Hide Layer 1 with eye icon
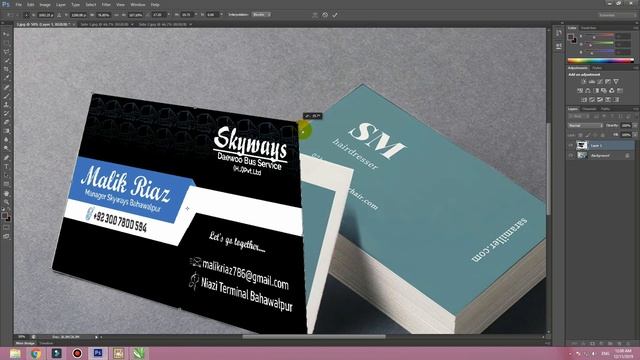This screenshot has width=640, height=360. pyautogui.click(x=571, y=145)
